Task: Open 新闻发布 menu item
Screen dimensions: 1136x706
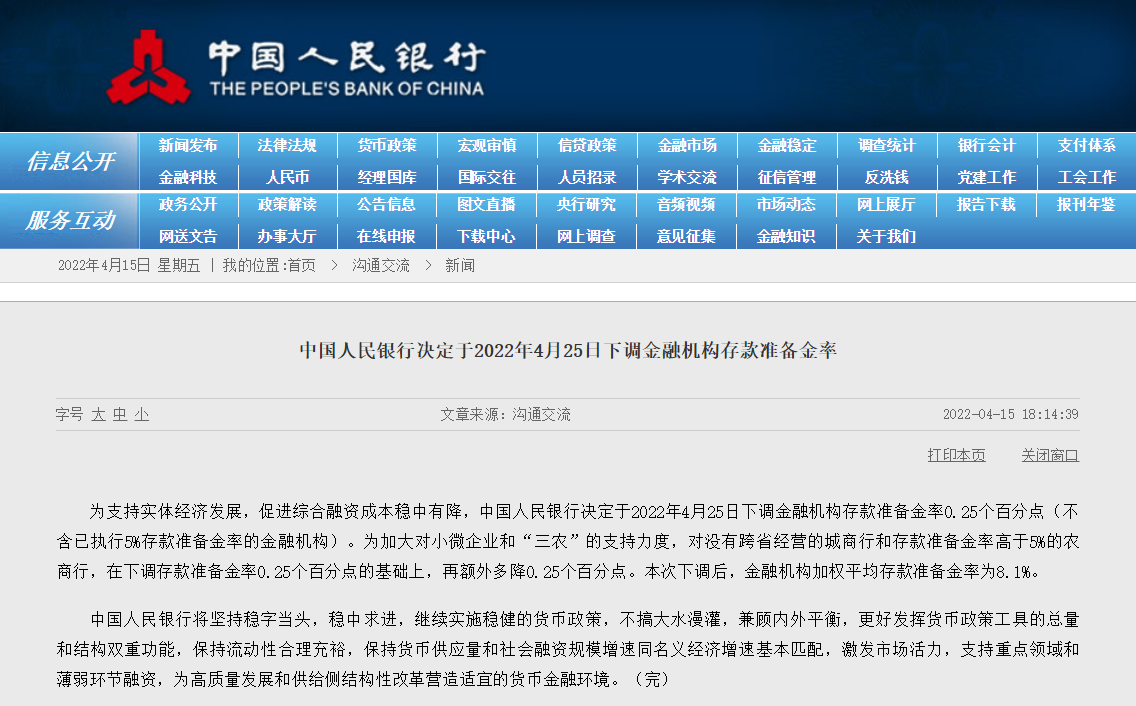Action: (x=188, y=146)
